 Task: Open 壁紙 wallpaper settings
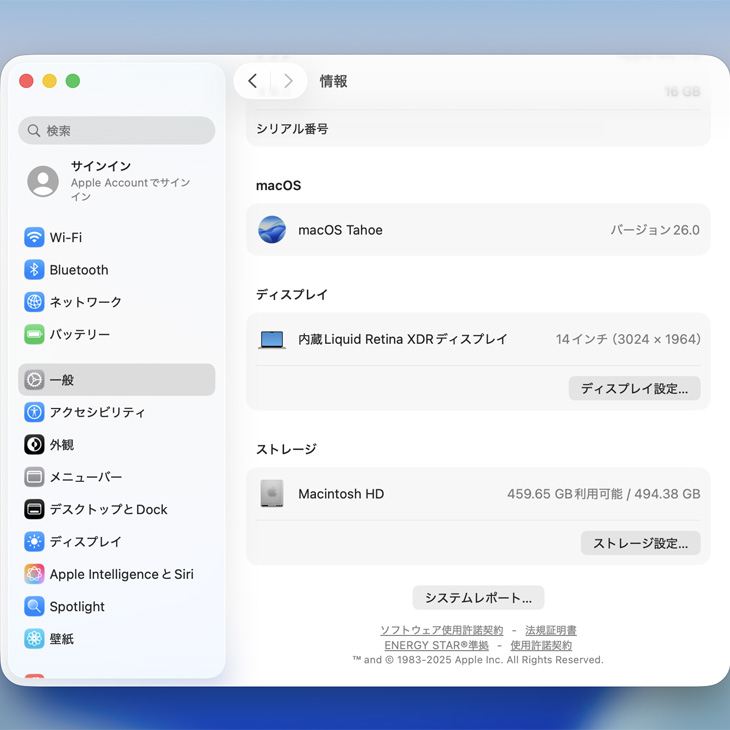[62, 639]
